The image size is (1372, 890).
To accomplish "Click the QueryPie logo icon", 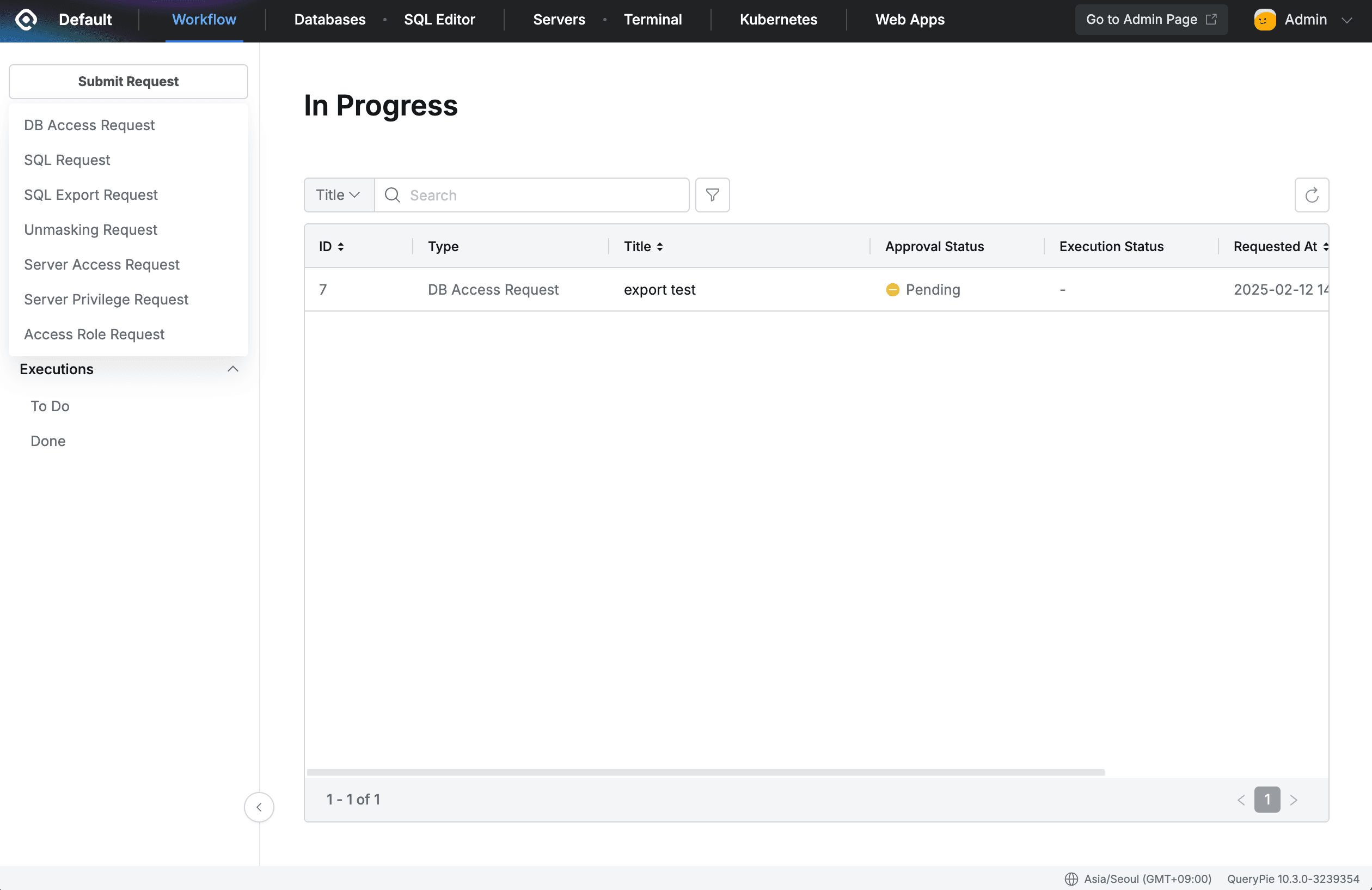I will [x=26, y=20].
